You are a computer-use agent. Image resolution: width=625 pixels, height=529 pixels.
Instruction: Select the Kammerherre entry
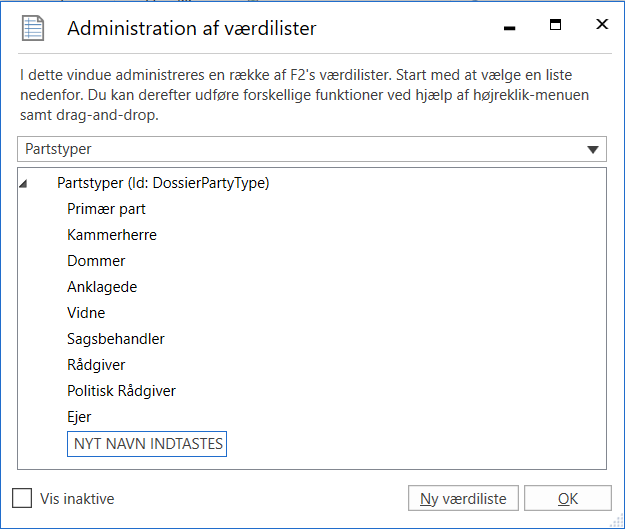pyautogui.click(x=112, y=235)
